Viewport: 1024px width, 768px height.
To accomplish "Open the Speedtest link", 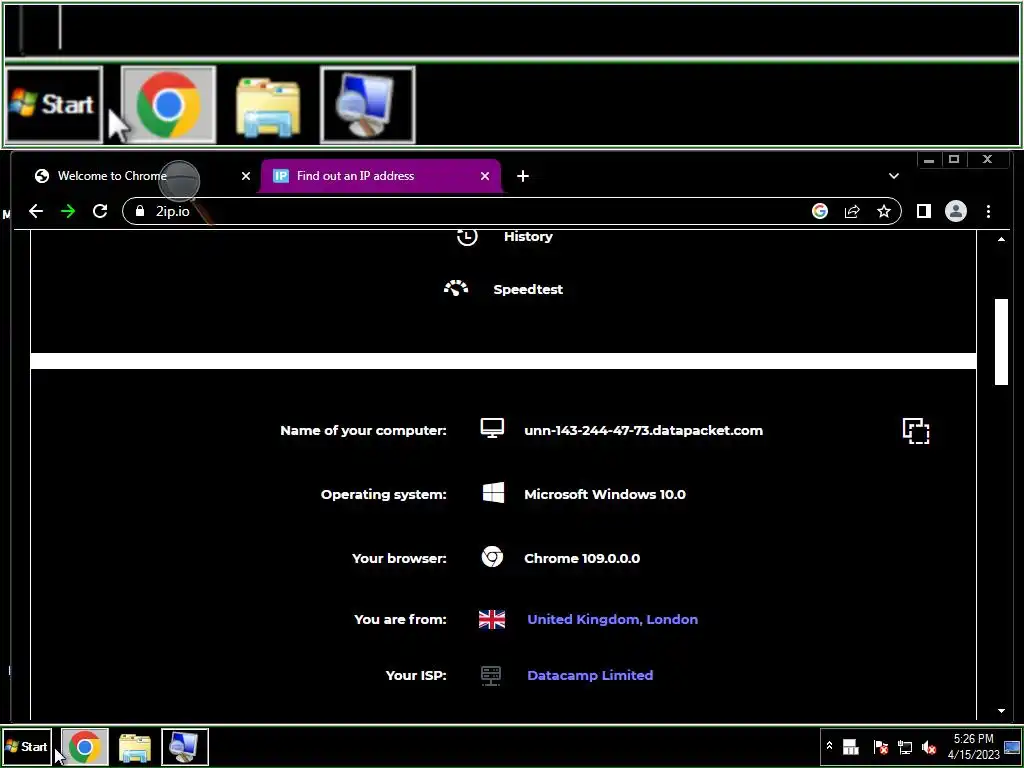I will tap(528, 289).
